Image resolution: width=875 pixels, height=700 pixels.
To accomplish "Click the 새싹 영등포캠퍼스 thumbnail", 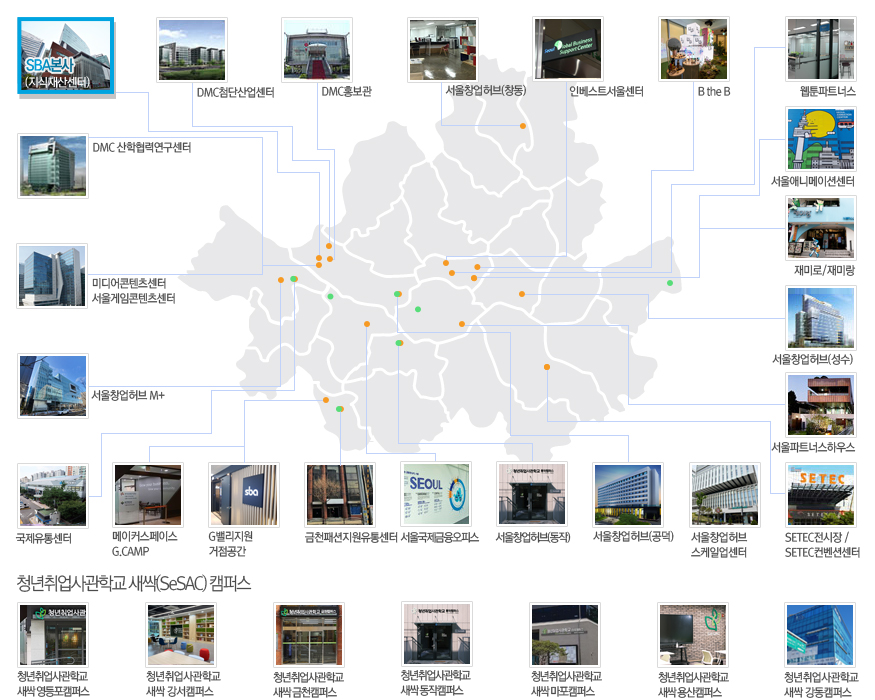I will pyautogui.click(x=53, y=634).
